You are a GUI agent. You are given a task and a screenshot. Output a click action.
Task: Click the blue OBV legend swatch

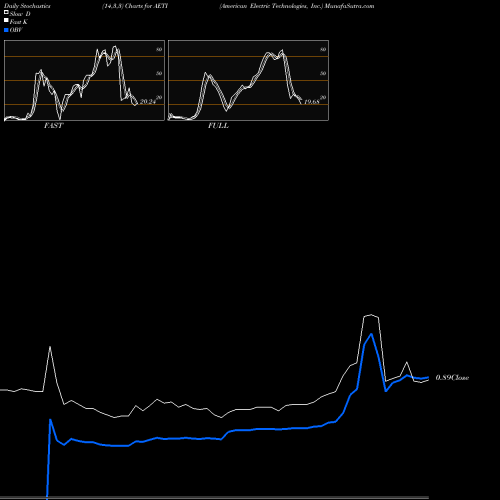pos(6,30)
